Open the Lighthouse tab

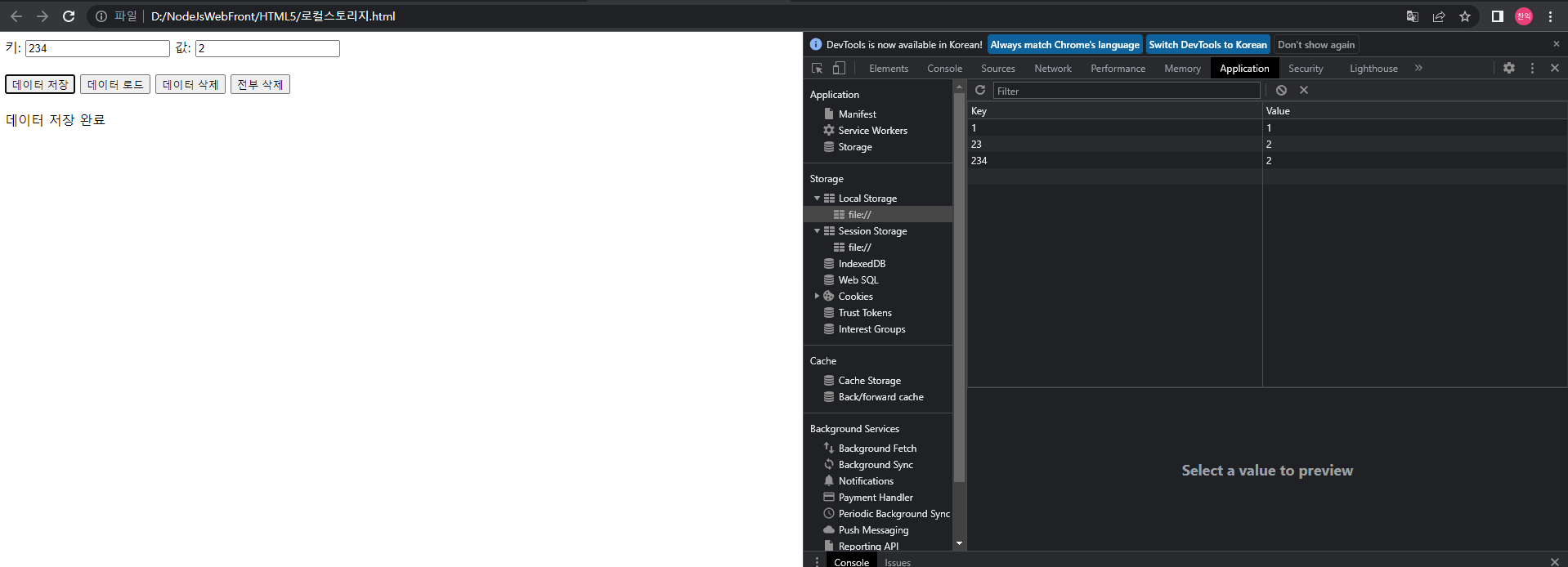tap(1373, 69)
